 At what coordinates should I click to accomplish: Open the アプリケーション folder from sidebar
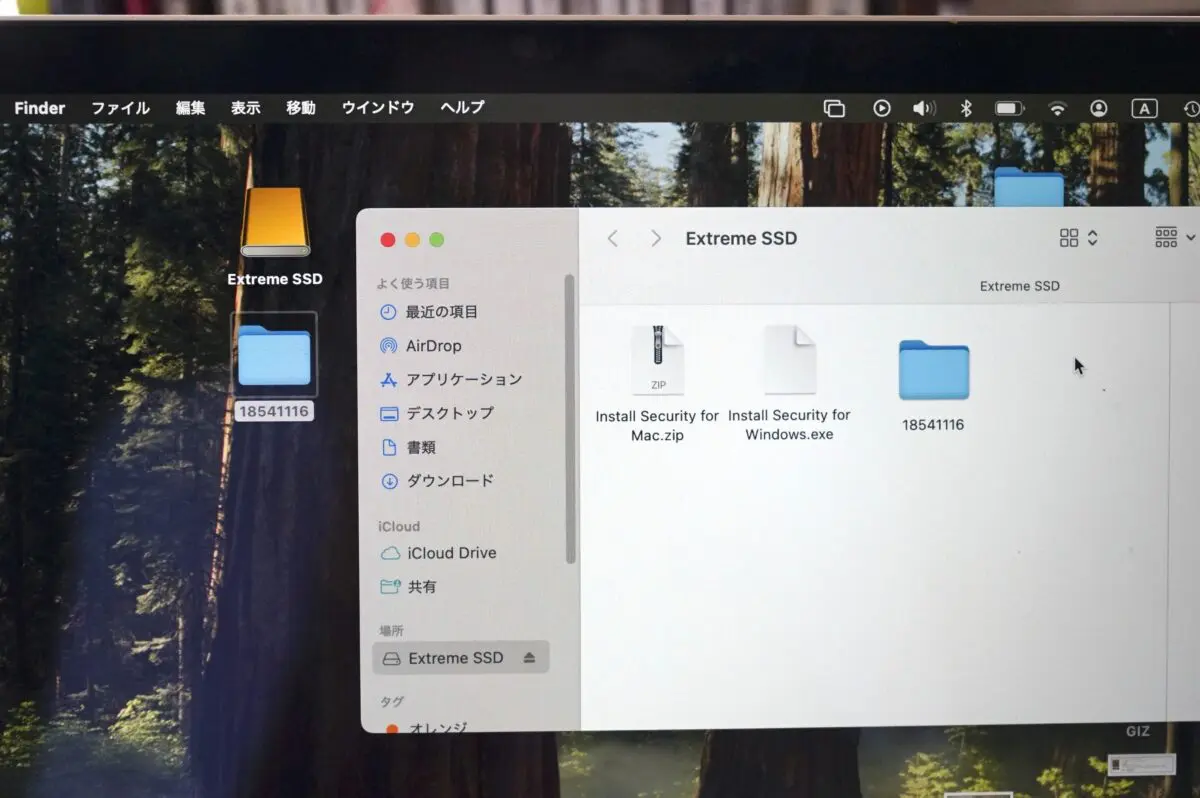click(x=463, y=379)
